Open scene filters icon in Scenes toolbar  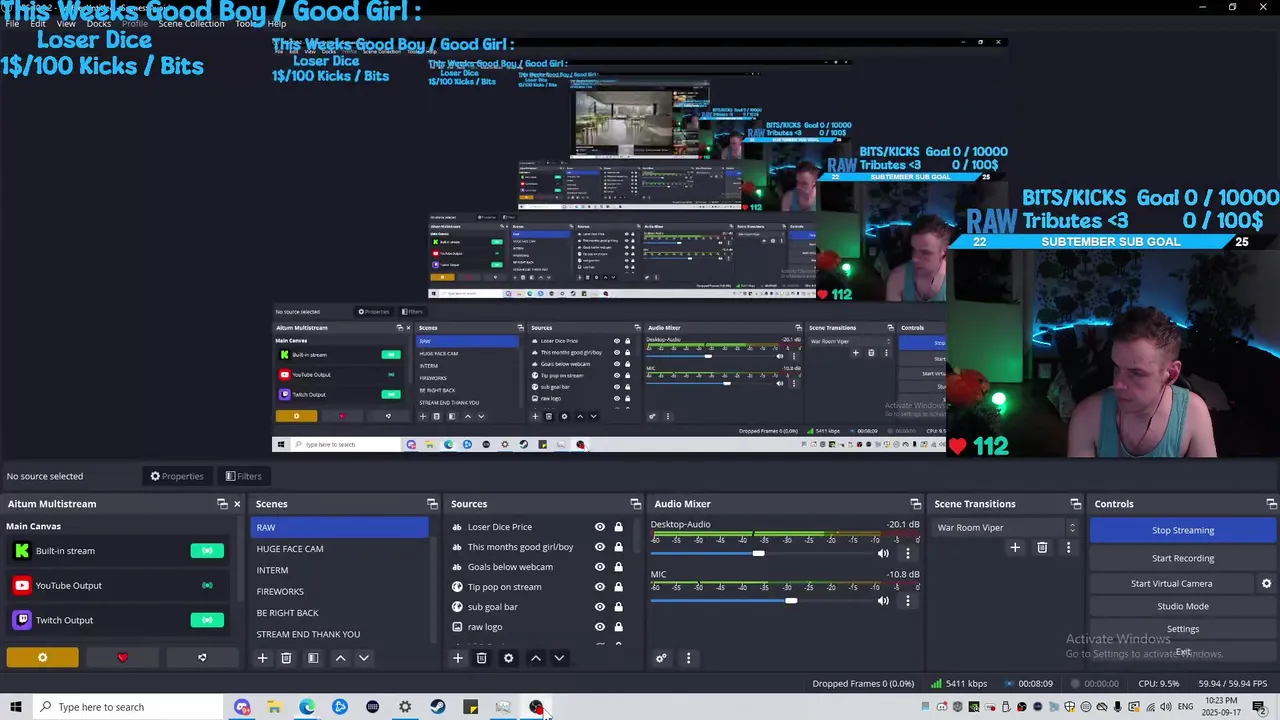[x=313, y=658]
